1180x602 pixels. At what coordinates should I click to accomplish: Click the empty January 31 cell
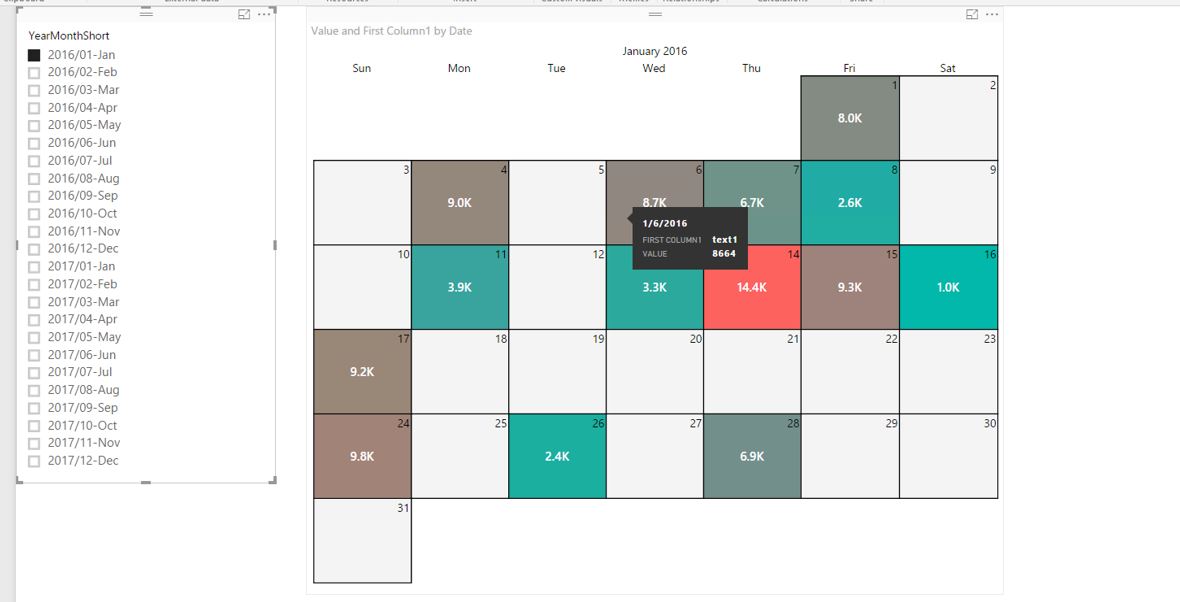[362, 540]
